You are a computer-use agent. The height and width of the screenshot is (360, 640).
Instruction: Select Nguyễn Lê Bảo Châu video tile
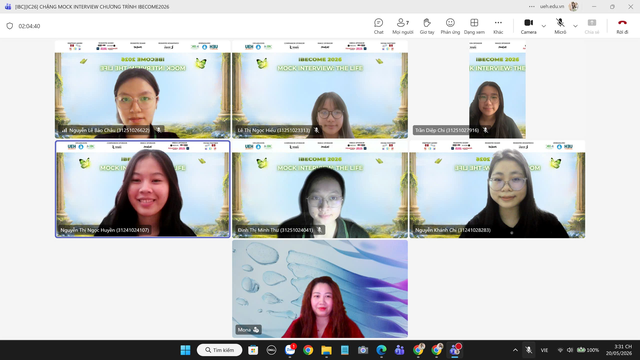point(142,89)
